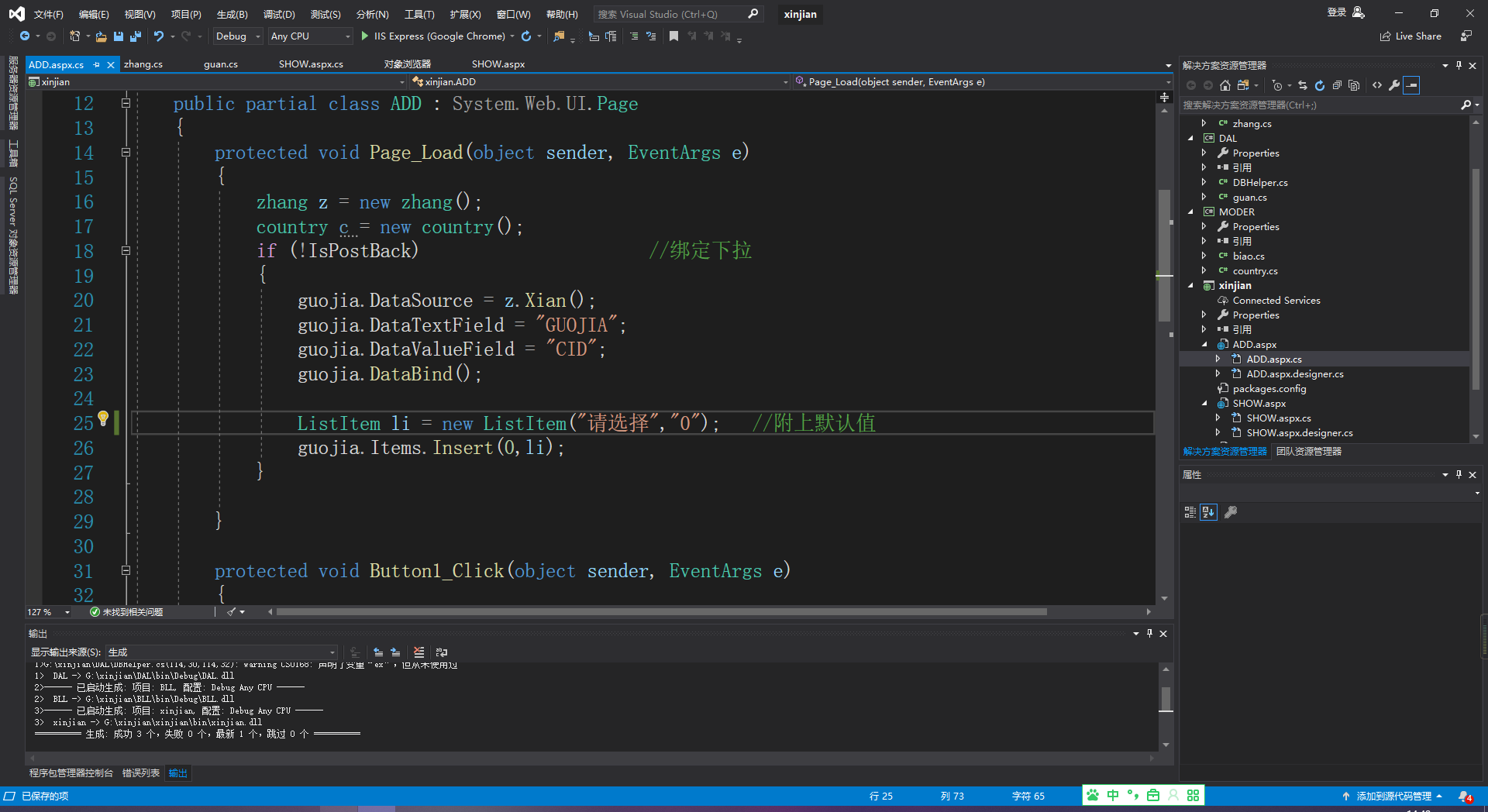Click the Visual Studio search box
This screenshot has height=812, width=1488.
pyautogui.click(x=678, y=15)
